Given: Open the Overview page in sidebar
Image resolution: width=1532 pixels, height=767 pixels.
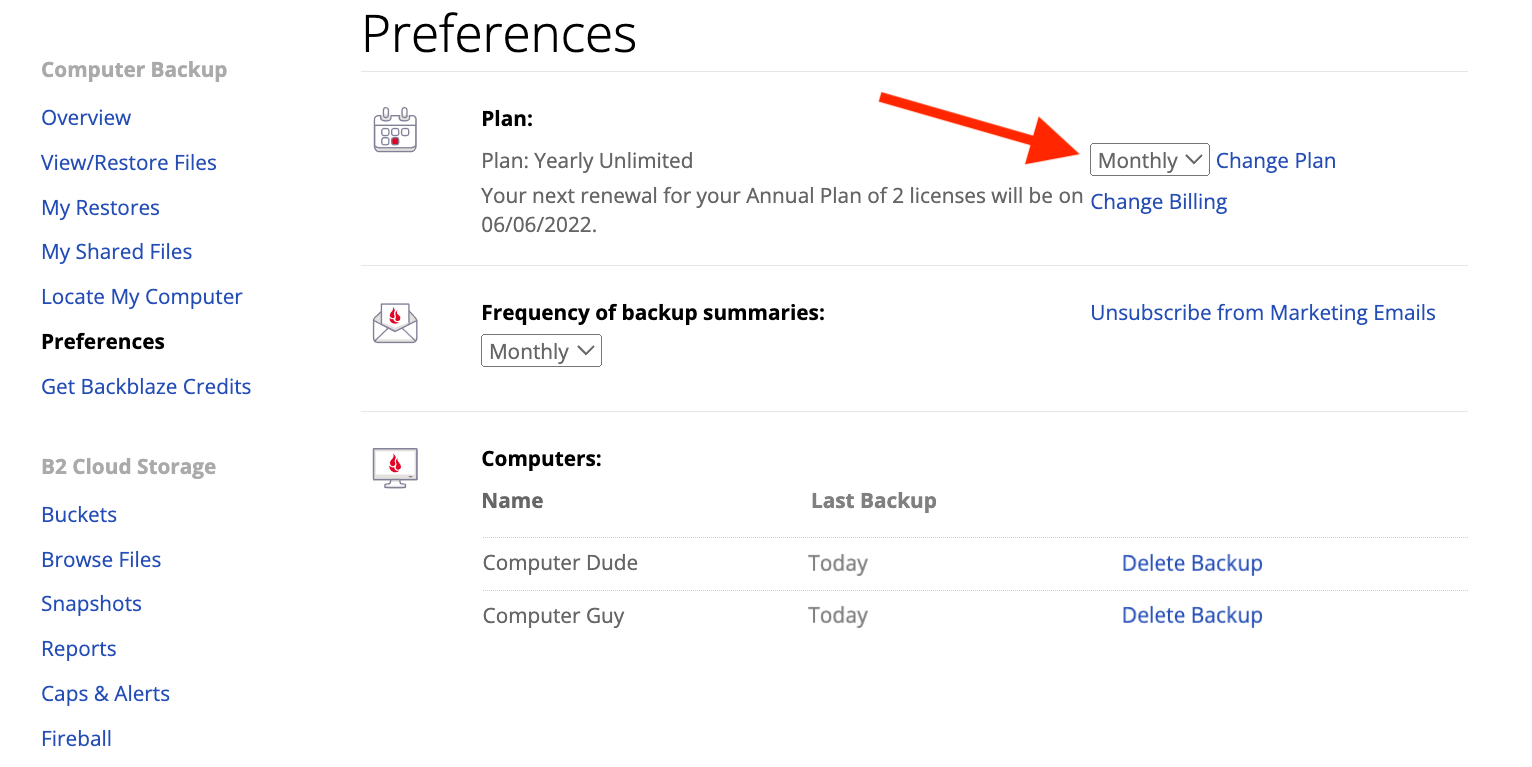Looking at the screenshot, I should tap(86, 118).
